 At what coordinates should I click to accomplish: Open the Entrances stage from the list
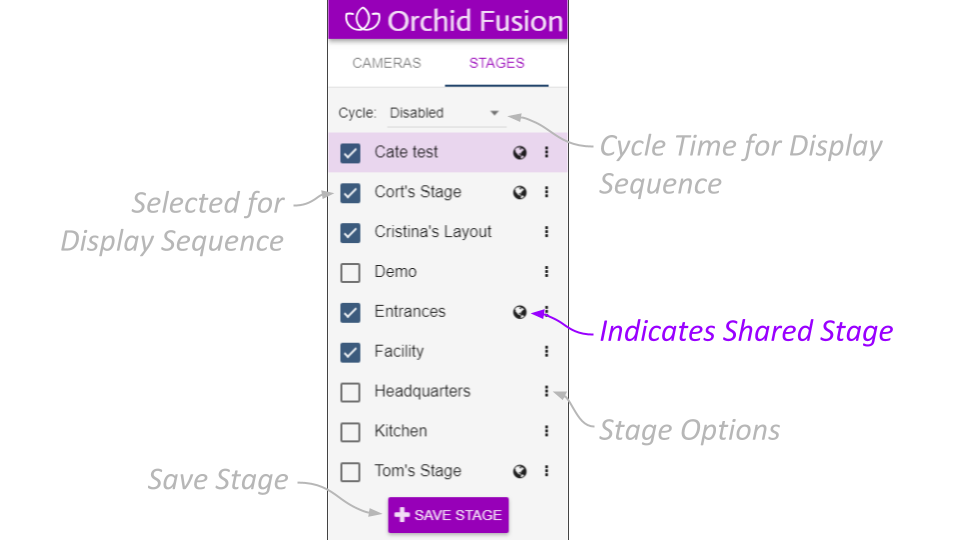point(410,312)
